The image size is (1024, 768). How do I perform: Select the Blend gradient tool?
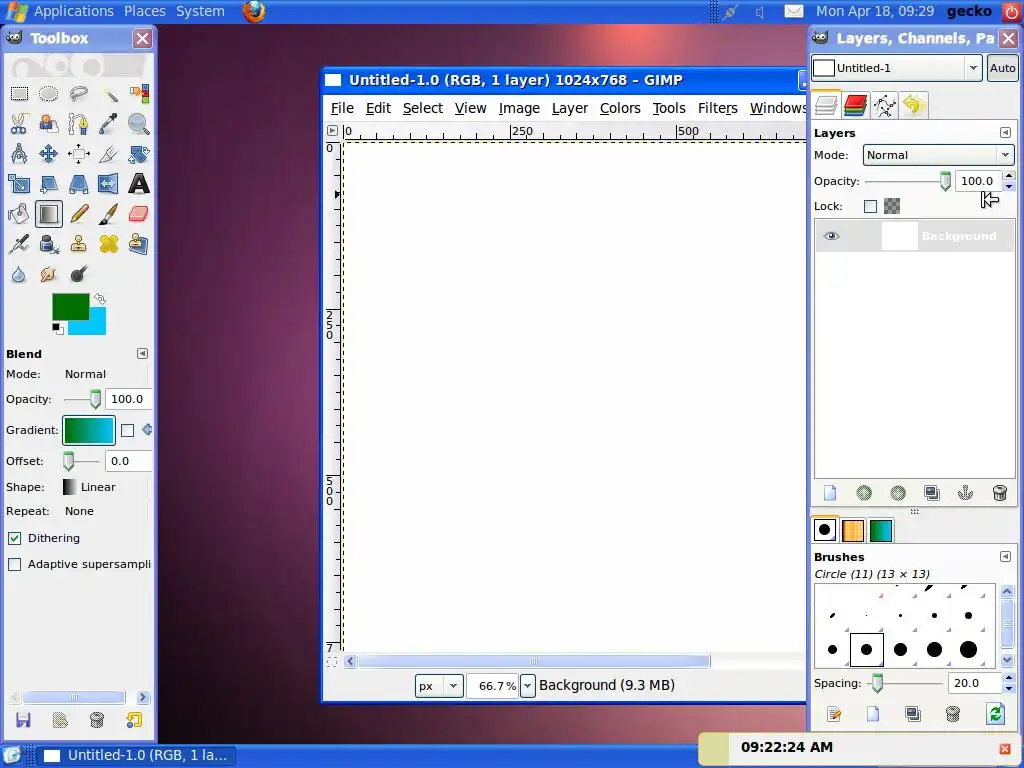48,214
